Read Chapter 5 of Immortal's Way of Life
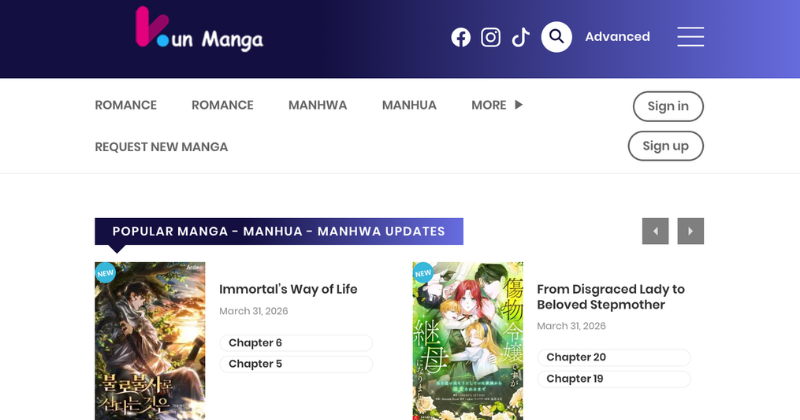The height and width of the screenshot is (420, 800). click(x=296, y=364)
